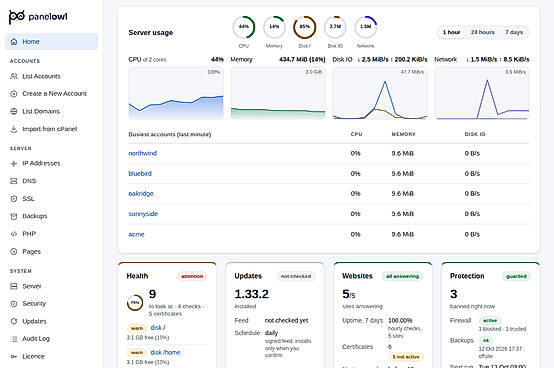554x368 pixels.
Task: Click the Protection guarded badge
Action: point(516,276)
